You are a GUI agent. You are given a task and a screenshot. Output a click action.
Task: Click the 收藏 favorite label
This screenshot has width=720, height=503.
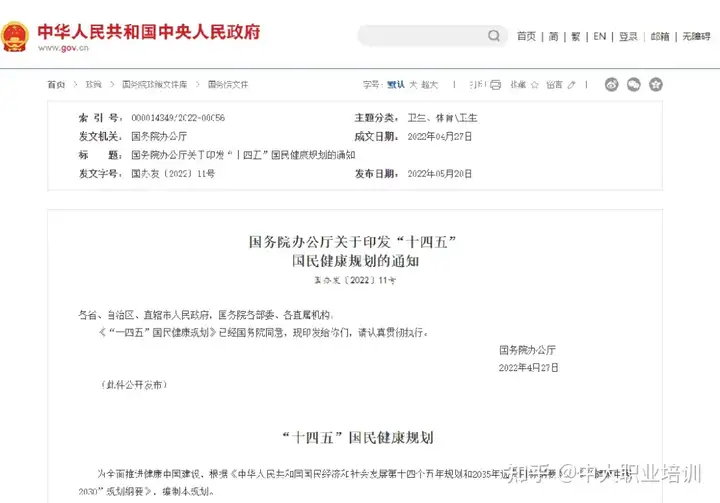[518, 85]
